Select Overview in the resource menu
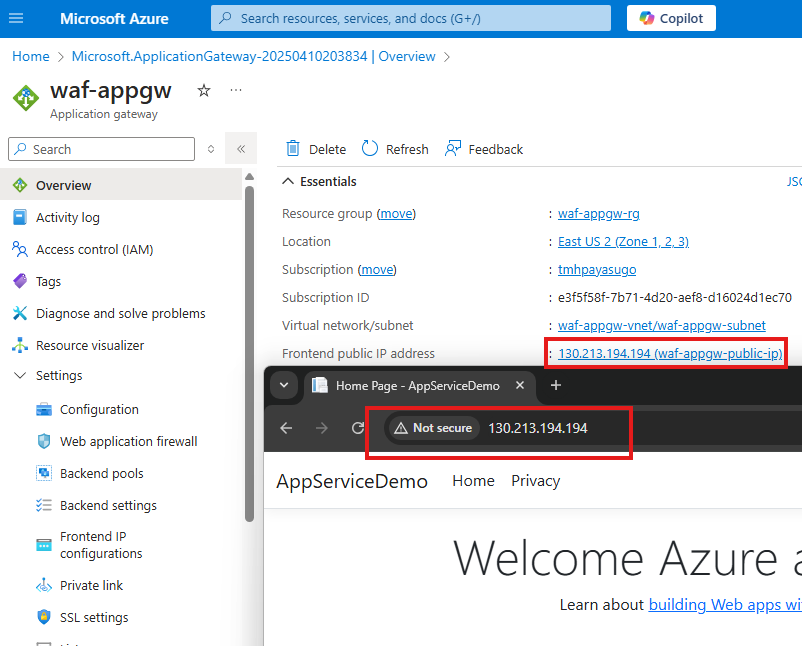802x646 pixels. [121, 185]
